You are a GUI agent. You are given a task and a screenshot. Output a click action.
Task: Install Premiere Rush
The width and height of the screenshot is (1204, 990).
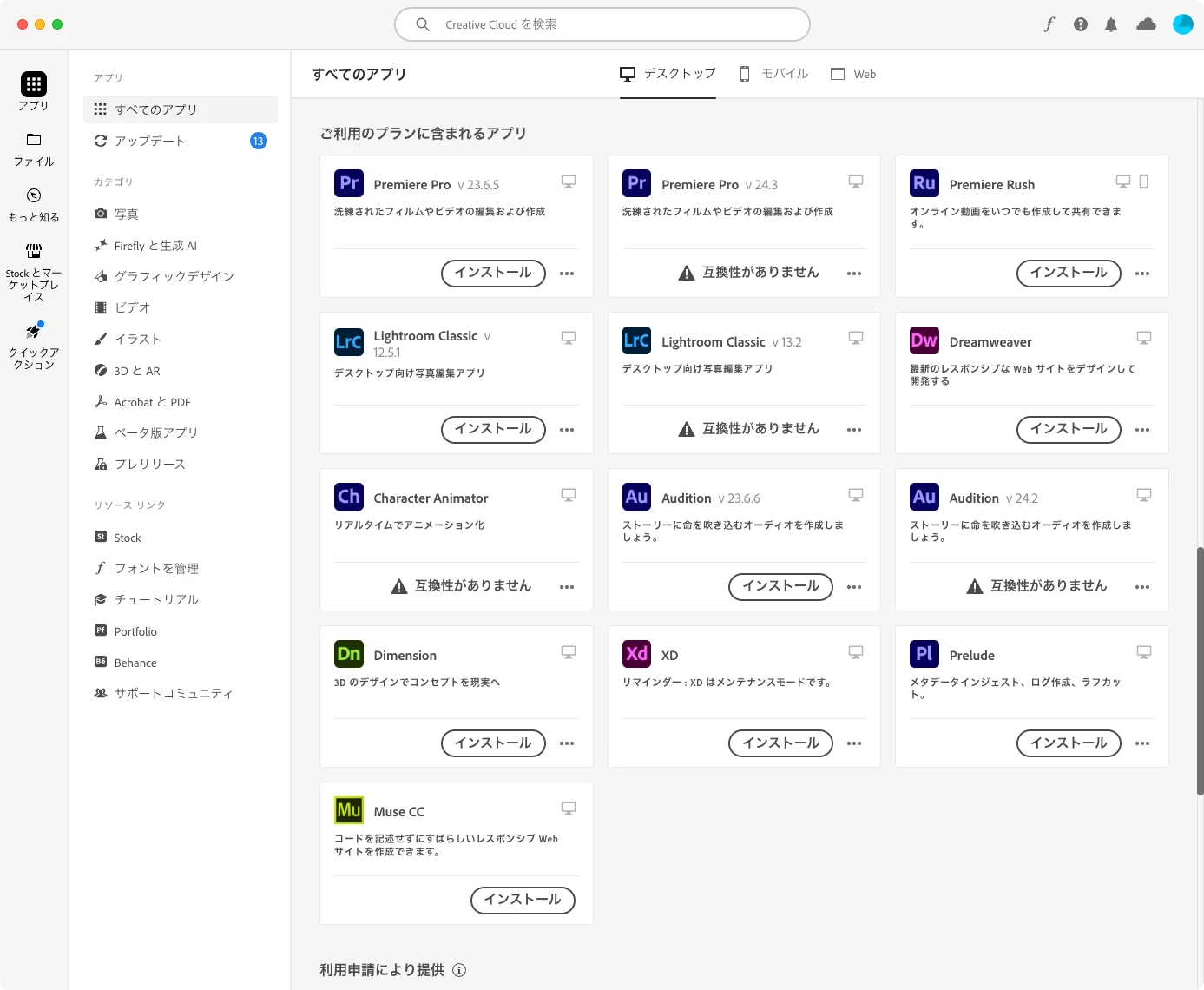[x=1069, y=273]
